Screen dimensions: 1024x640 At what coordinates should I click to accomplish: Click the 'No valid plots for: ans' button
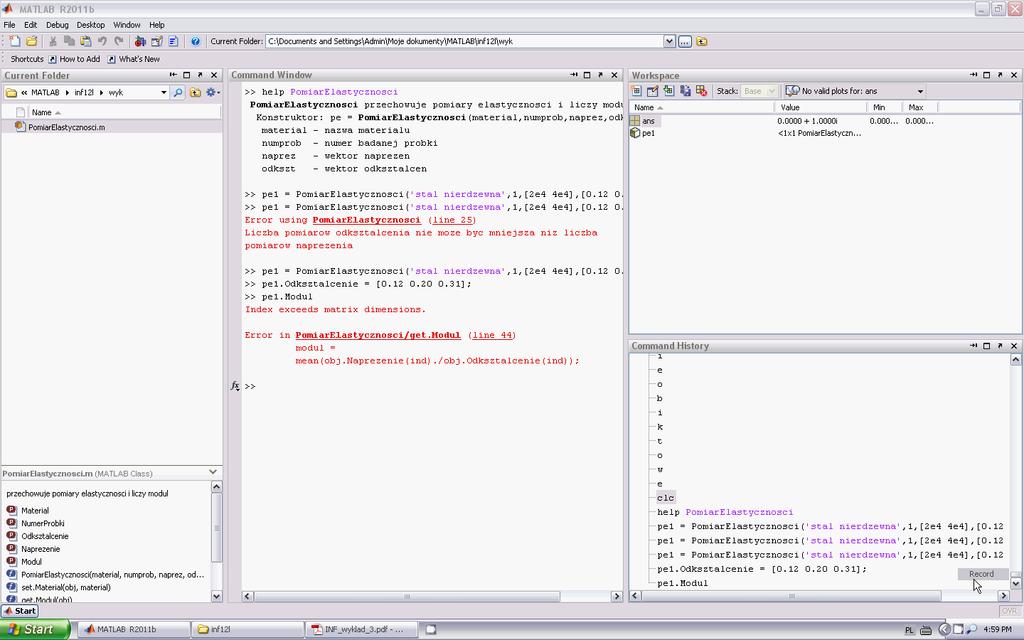click(850, 91)
